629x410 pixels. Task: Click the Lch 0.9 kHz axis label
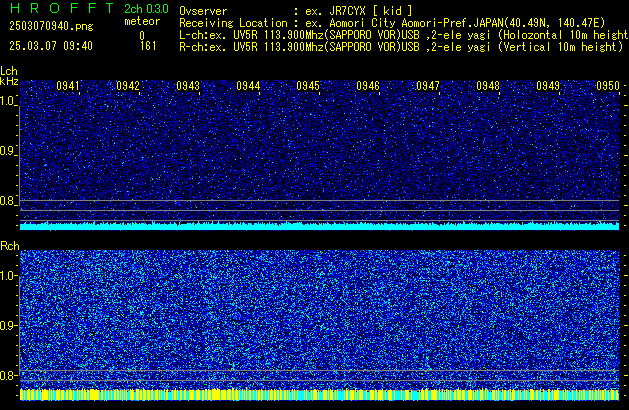click(x=8, y=151)
